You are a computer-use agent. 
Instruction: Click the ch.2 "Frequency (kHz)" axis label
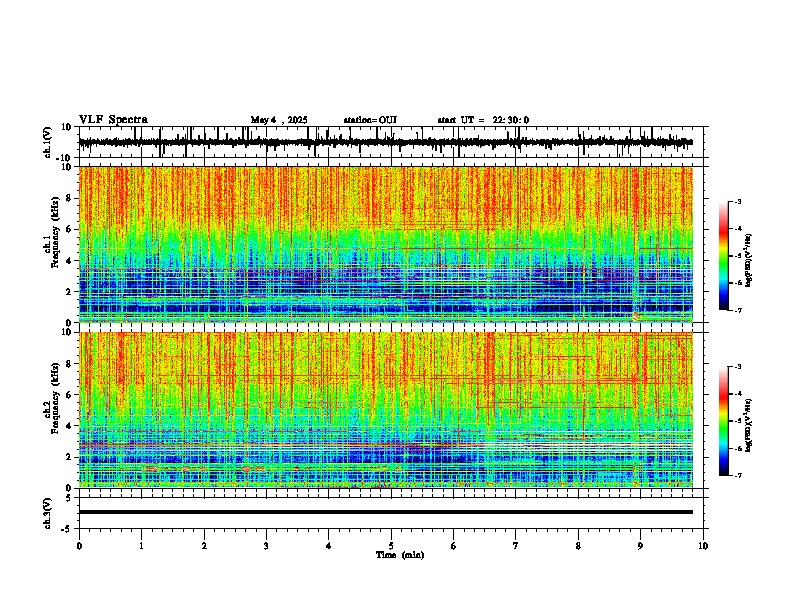coord(55,397)
